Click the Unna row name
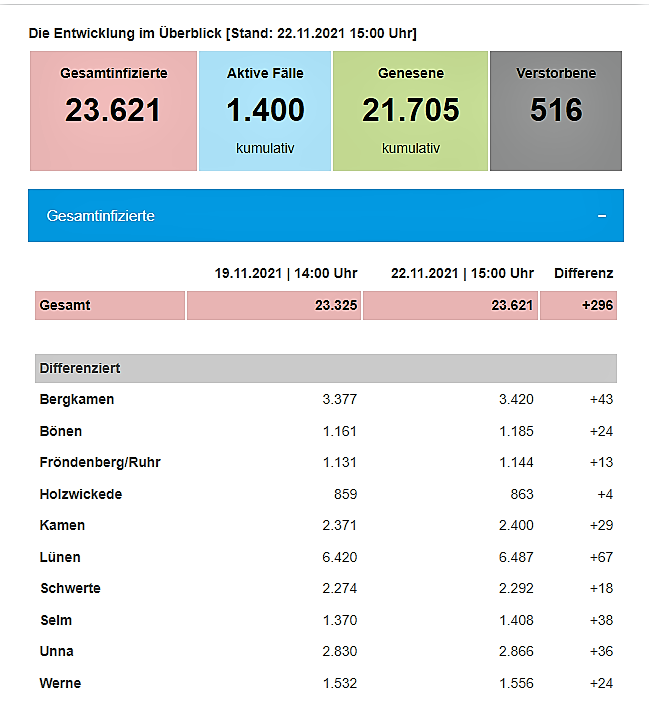The width and height of the screenshot is (649, 711). click(x=56, y=651)
